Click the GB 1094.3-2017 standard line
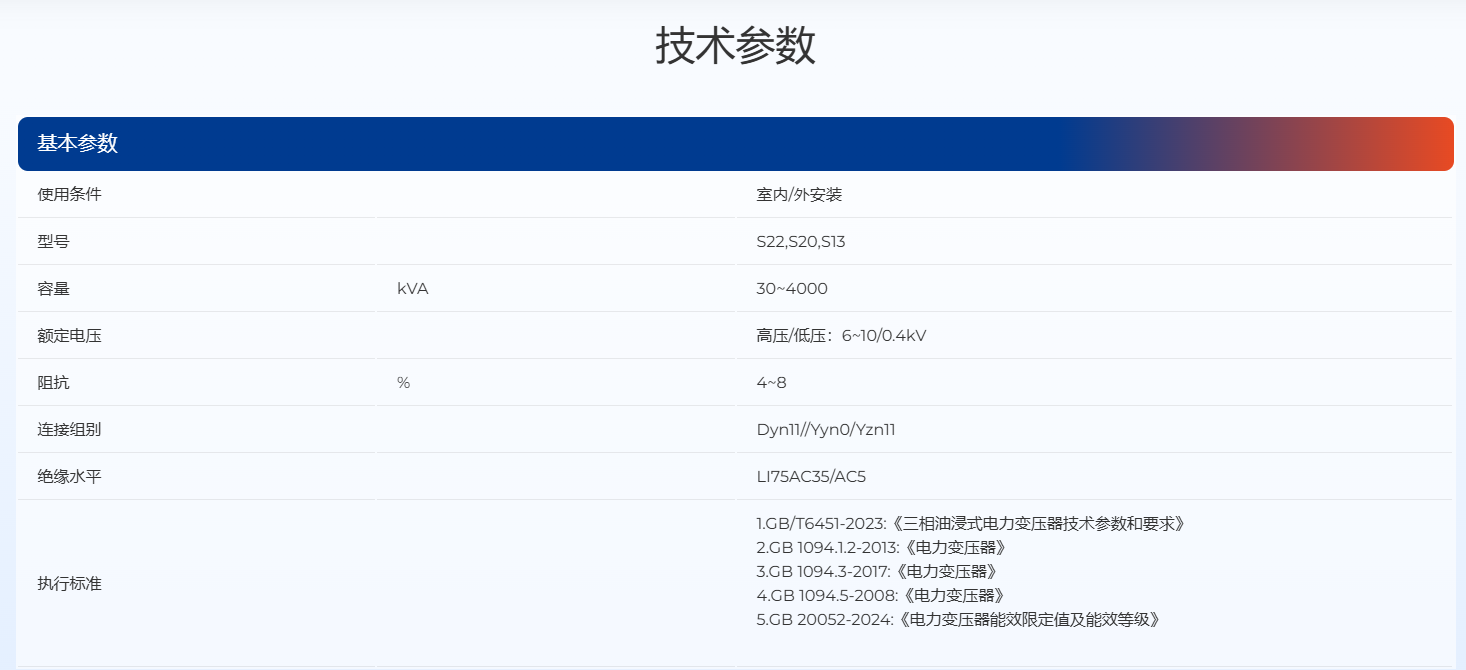This screenshot has width=1466, height=670. (x=876, y=572)
